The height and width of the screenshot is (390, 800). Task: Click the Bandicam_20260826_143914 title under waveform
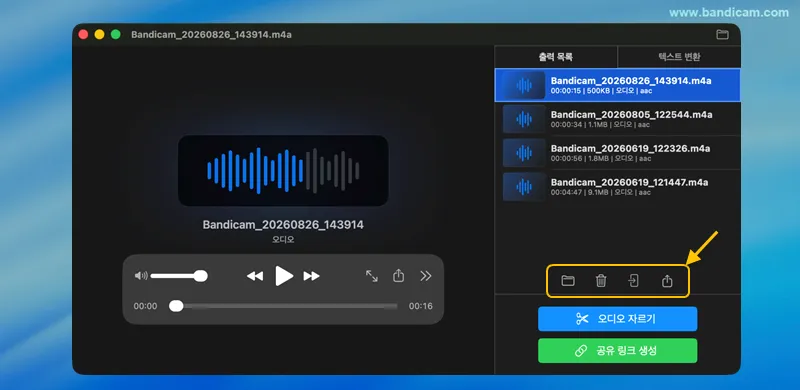pos(283,225)
